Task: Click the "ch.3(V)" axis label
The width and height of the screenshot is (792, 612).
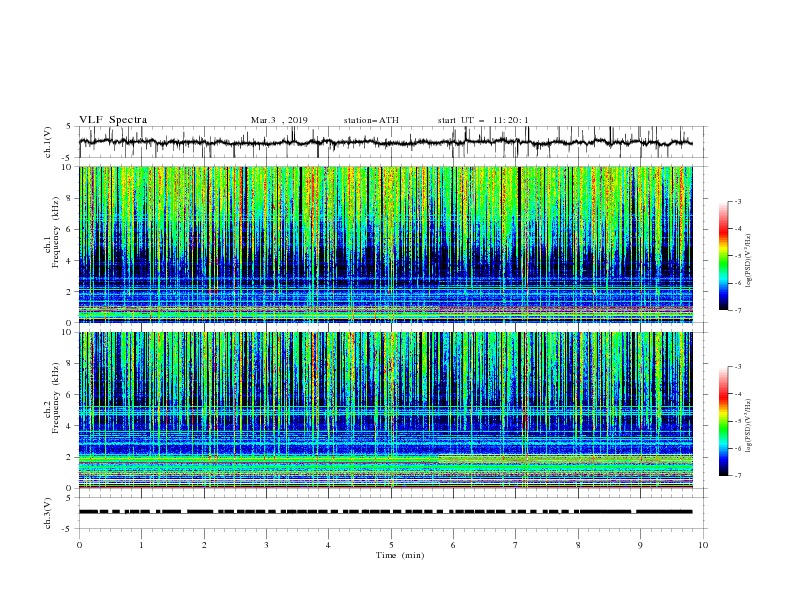Action: [x=48, y=513]
